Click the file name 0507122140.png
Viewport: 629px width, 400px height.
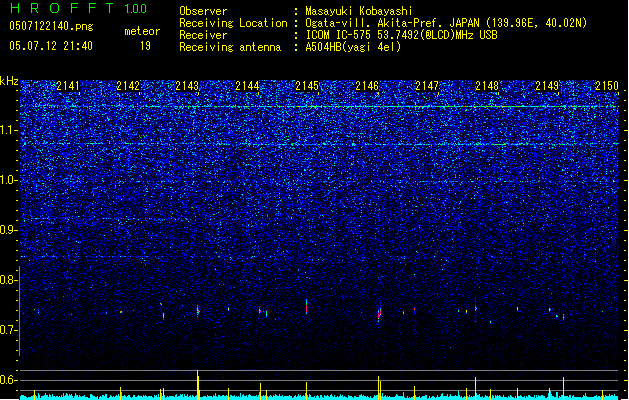pyautogui.click(x=51, y=26)
